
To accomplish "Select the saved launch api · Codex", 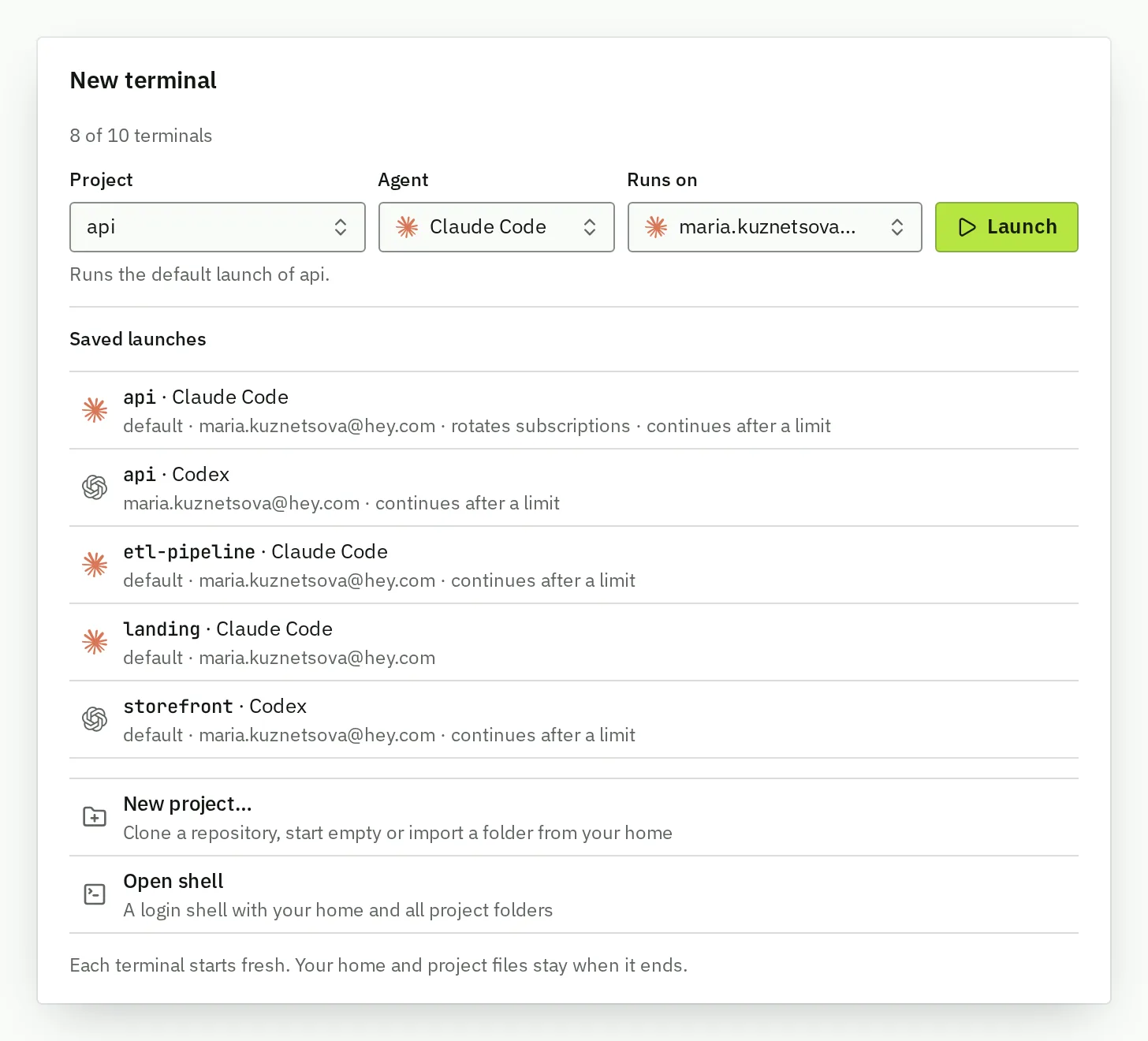I will pyautogui.click(x=574, y=487).
